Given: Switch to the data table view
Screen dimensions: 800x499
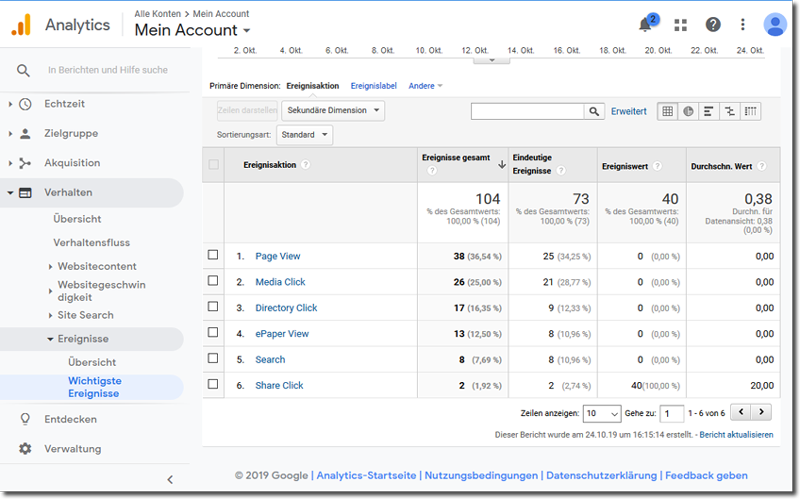Looking at the screenshot, I should pos(667,111).
